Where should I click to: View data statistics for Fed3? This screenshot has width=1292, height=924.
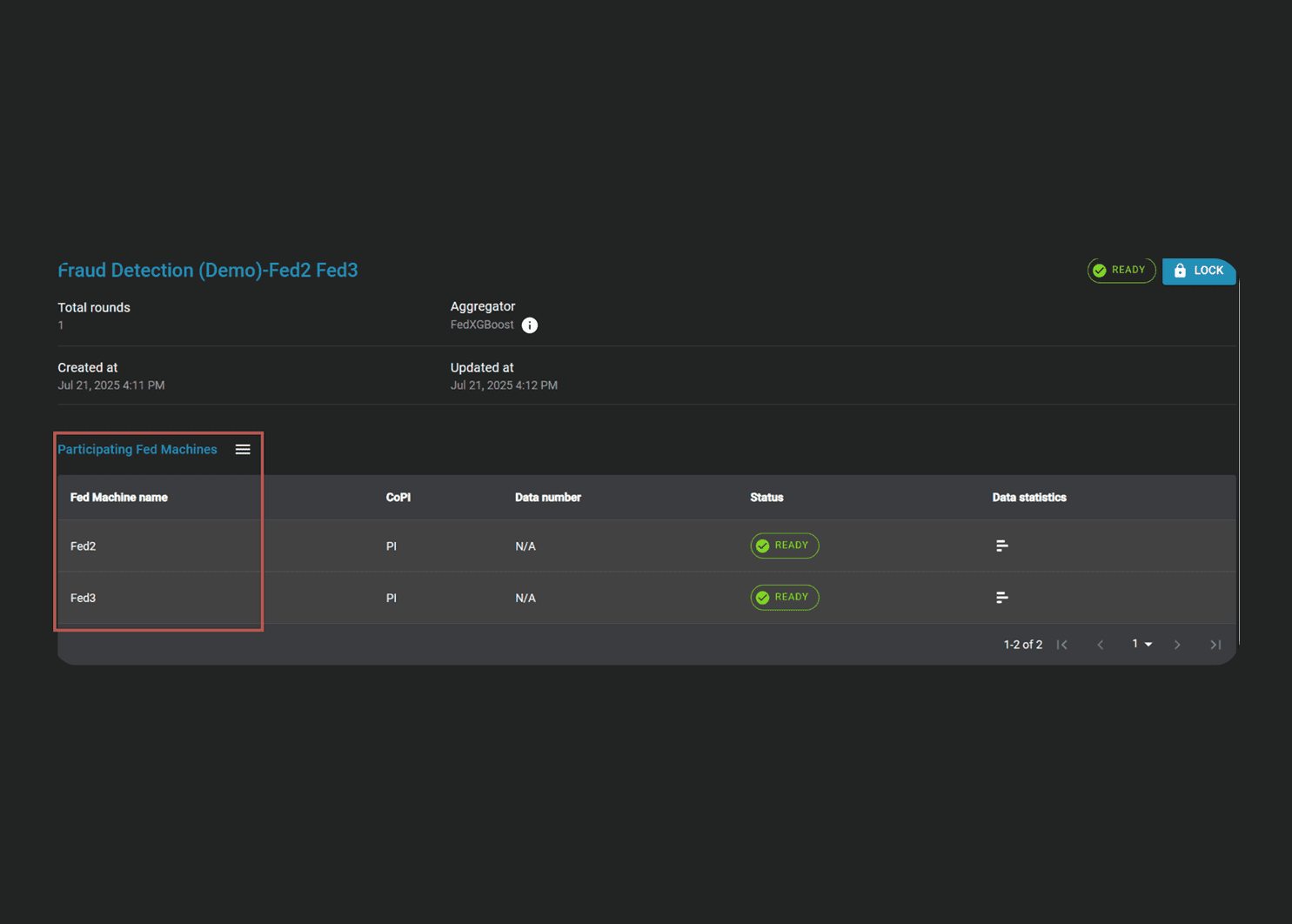click(1001, 598)
